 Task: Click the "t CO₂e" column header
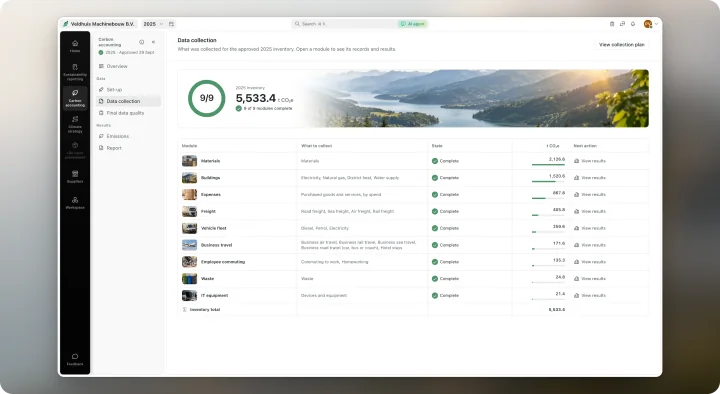(553, 146)
